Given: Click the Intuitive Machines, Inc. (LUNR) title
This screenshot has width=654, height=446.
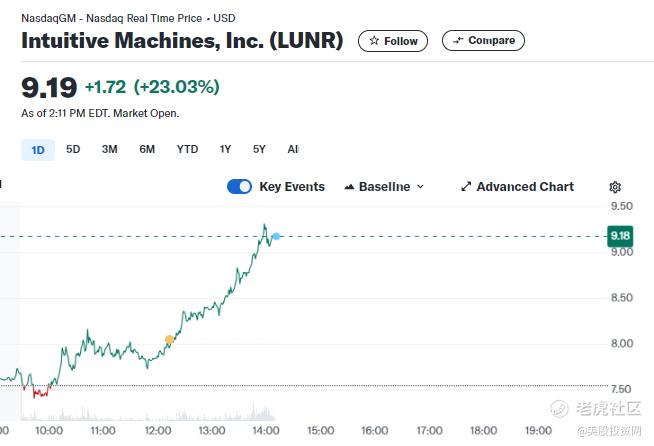Looking at the screenshot, I should 182,40.
